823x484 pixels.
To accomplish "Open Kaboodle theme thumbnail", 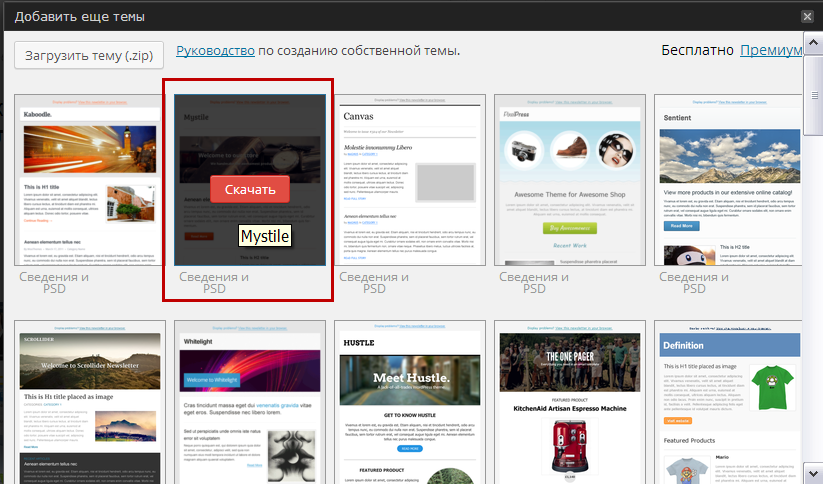I will [x=90, y=180].
